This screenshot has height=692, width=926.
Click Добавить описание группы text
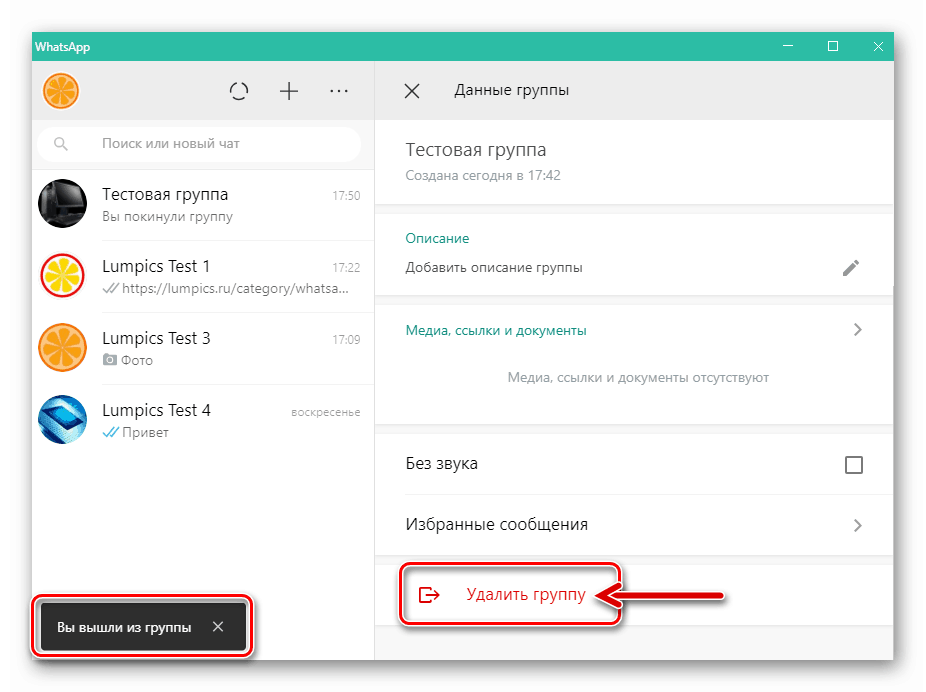click(494, 267)
